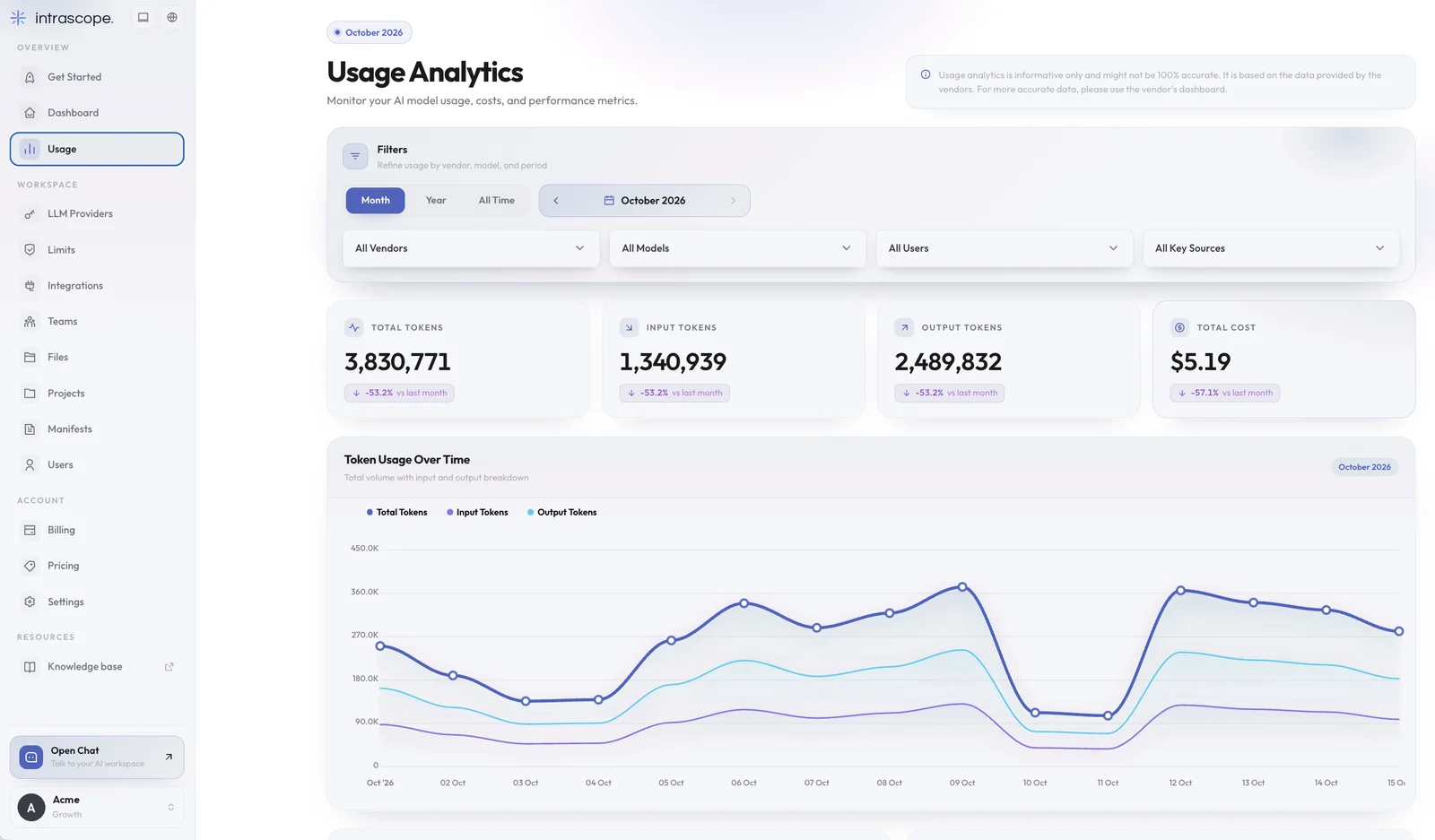
Task: Open the October 2026 date picker
Action: (x=644, y=200)
